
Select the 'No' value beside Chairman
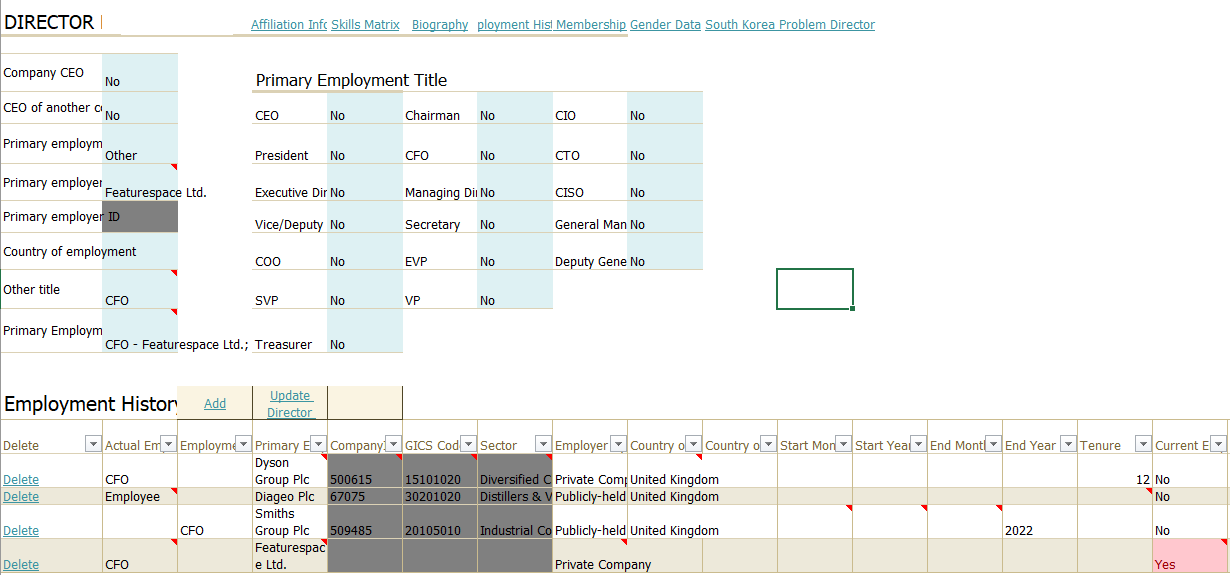pos(515,109)
